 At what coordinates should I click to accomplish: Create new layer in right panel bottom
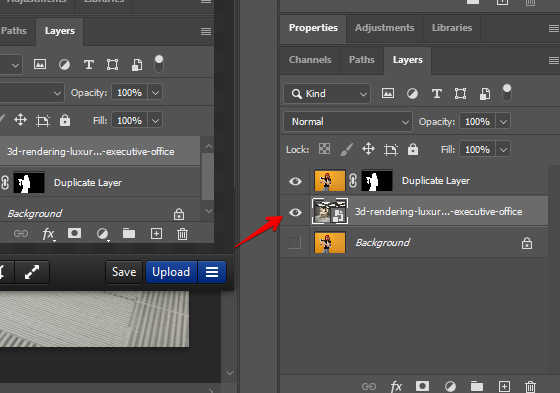[504, 386]
